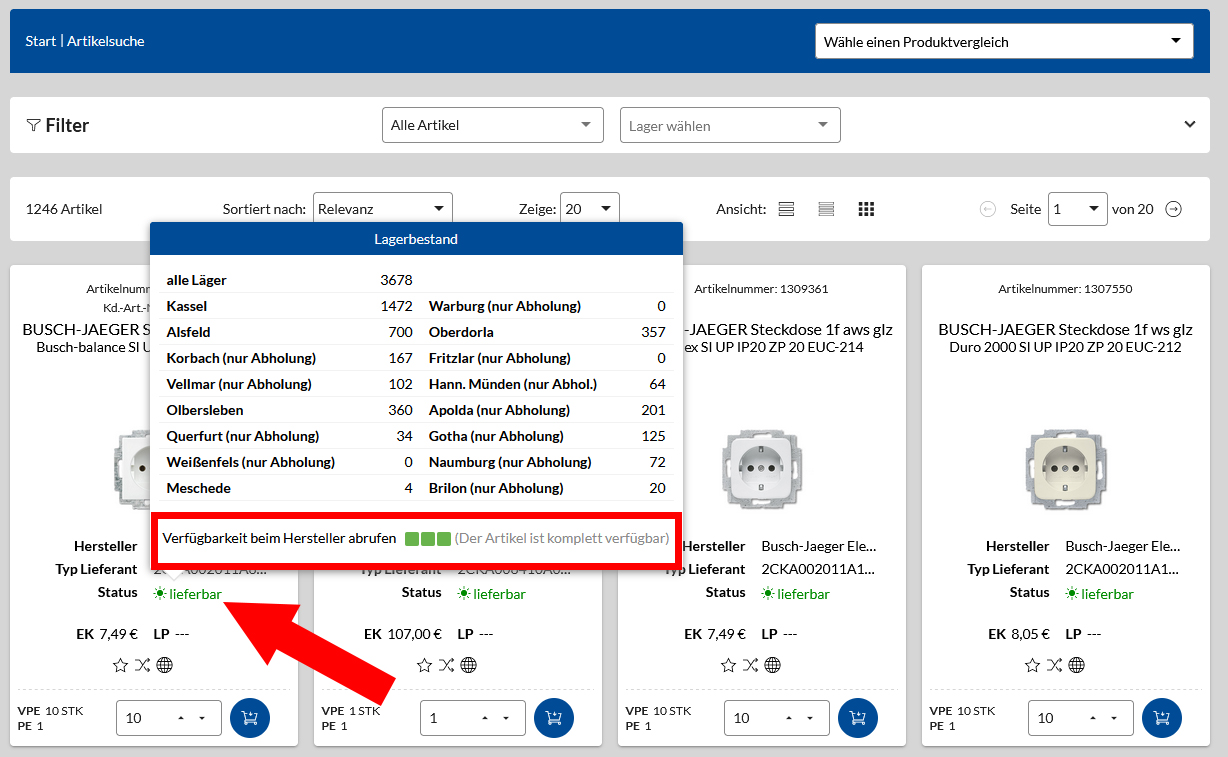Screen dimensions: 1228x757
Task: Click the 'Kassel' stock row
Action: [x=289, y=306]
